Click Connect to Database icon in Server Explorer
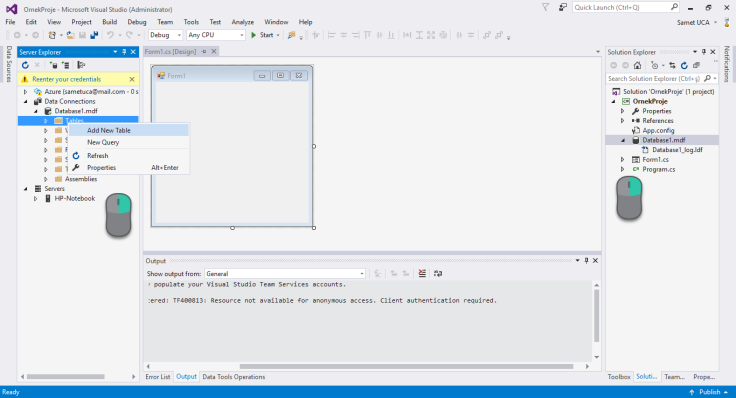736x398 pixels. [x=54, y=65]
